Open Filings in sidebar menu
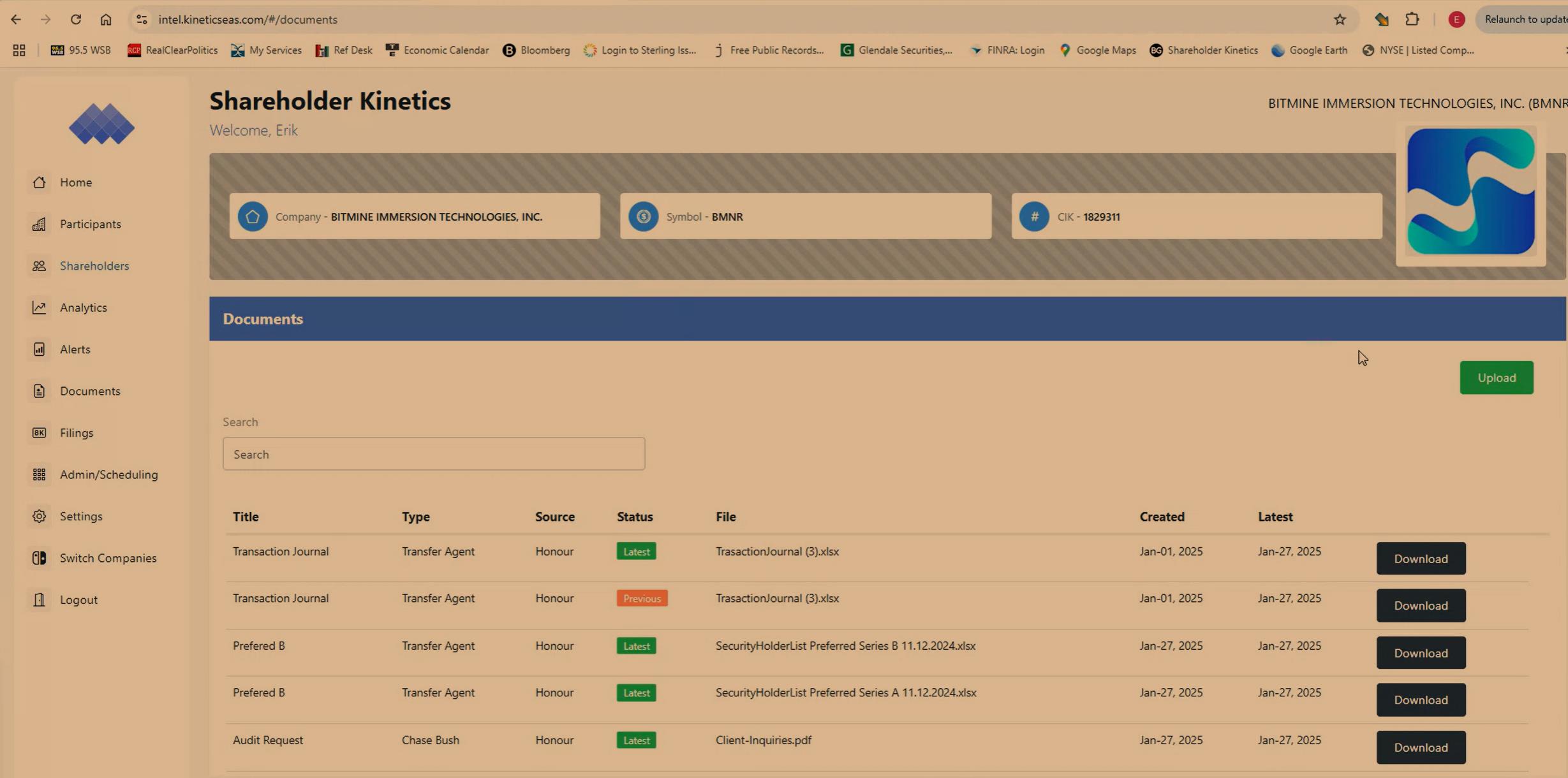Viewport: 1568px width, 778px height. (77, 433)
